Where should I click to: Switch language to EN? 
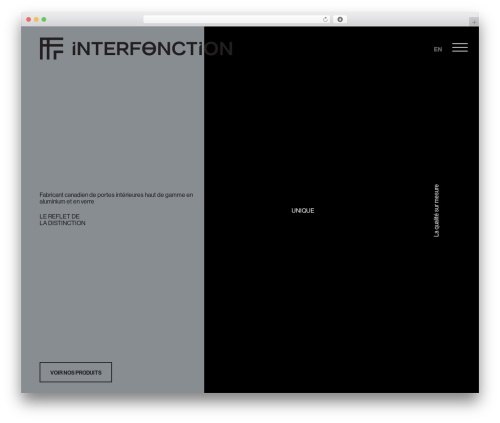[438, 49]
